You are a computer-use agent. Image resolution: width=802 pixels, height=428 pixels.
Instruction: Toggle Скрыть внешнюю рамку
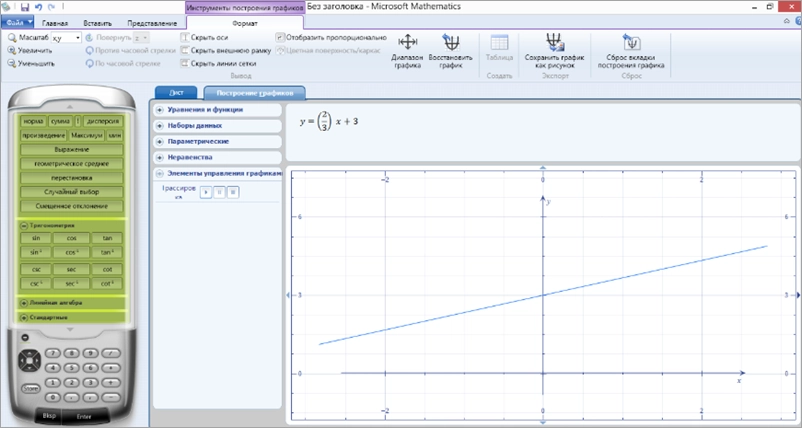226,51
